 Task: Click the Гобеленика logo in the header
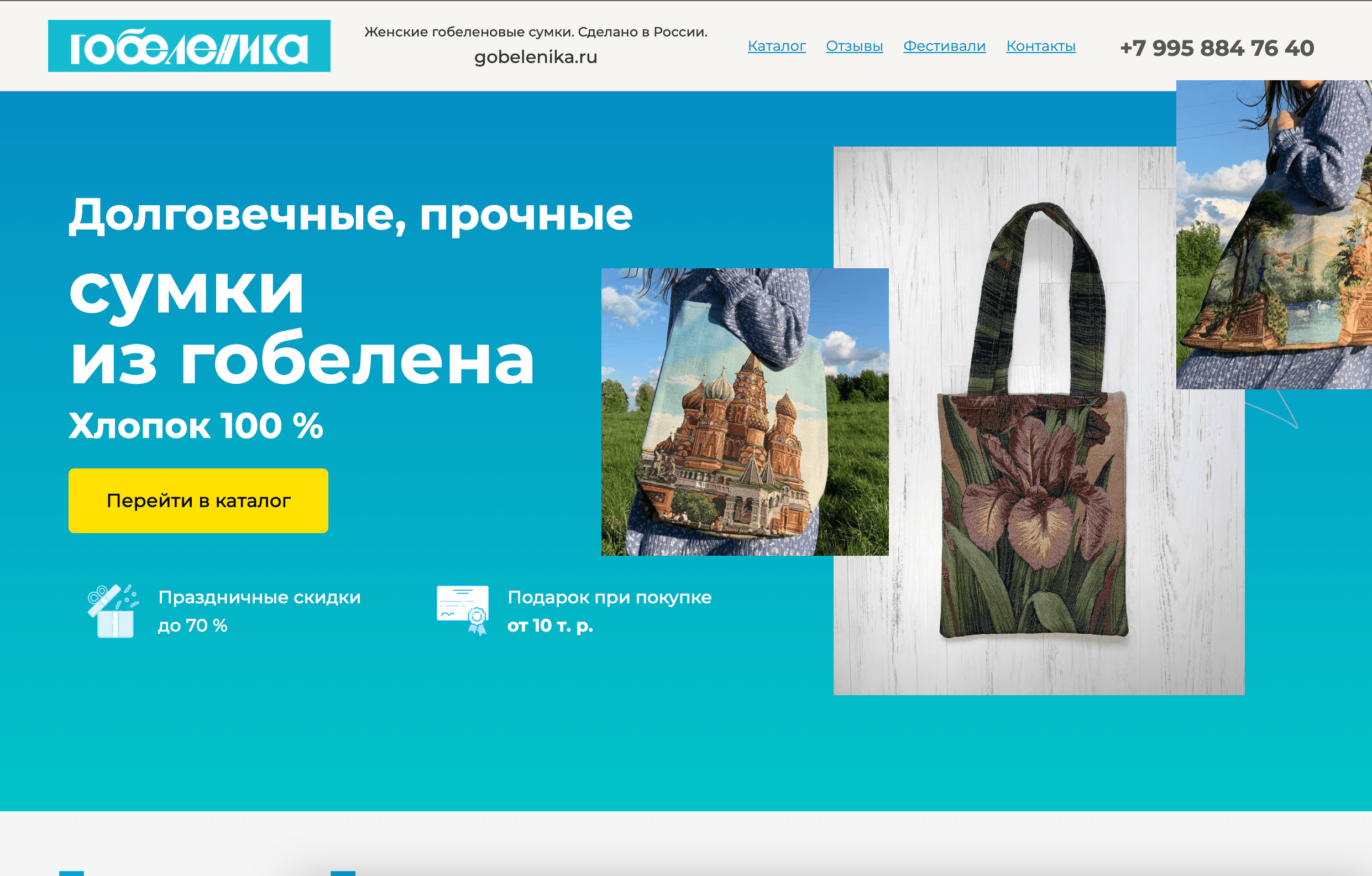point(188,45)
